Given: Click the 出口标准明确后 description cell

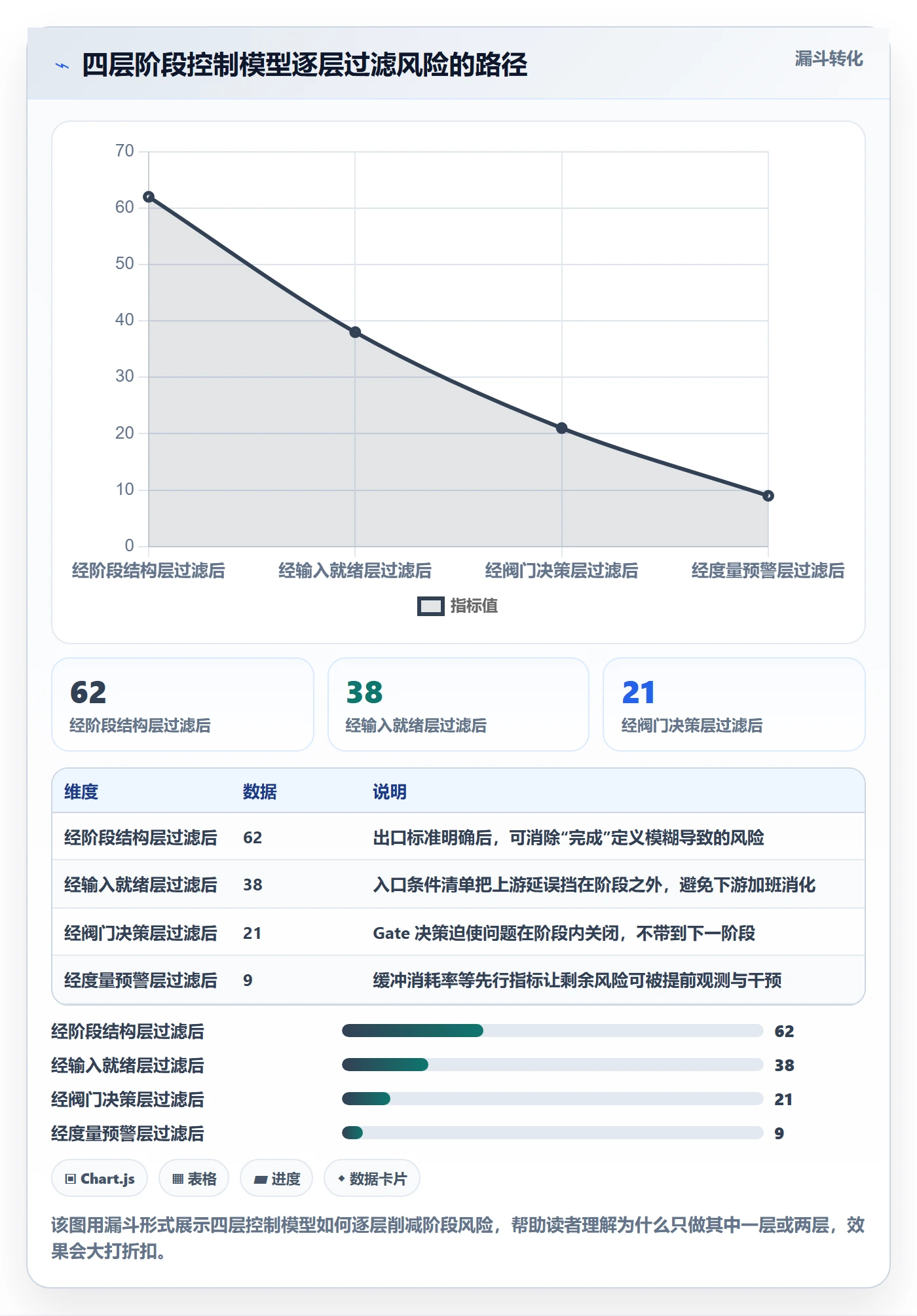Looking at the screenshot, I should click(569, 837).
